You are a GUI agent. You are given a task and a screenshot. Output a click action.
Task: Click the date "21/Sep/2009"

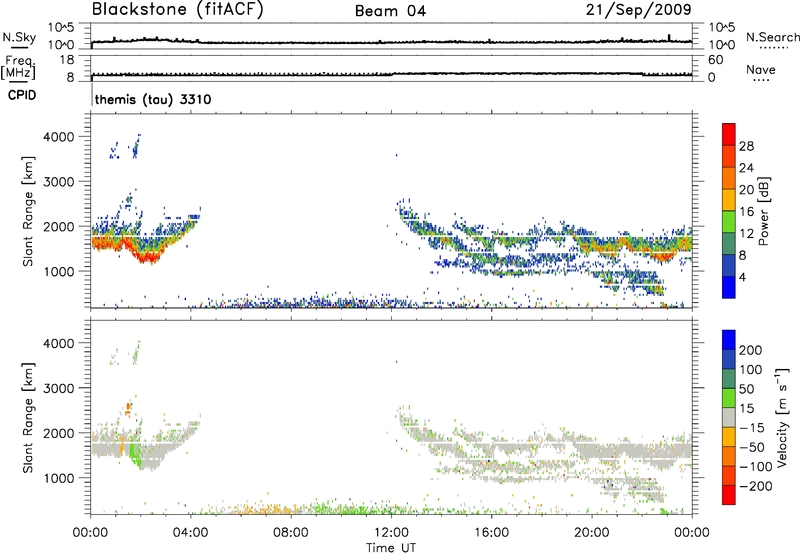[x=638, y=10]
